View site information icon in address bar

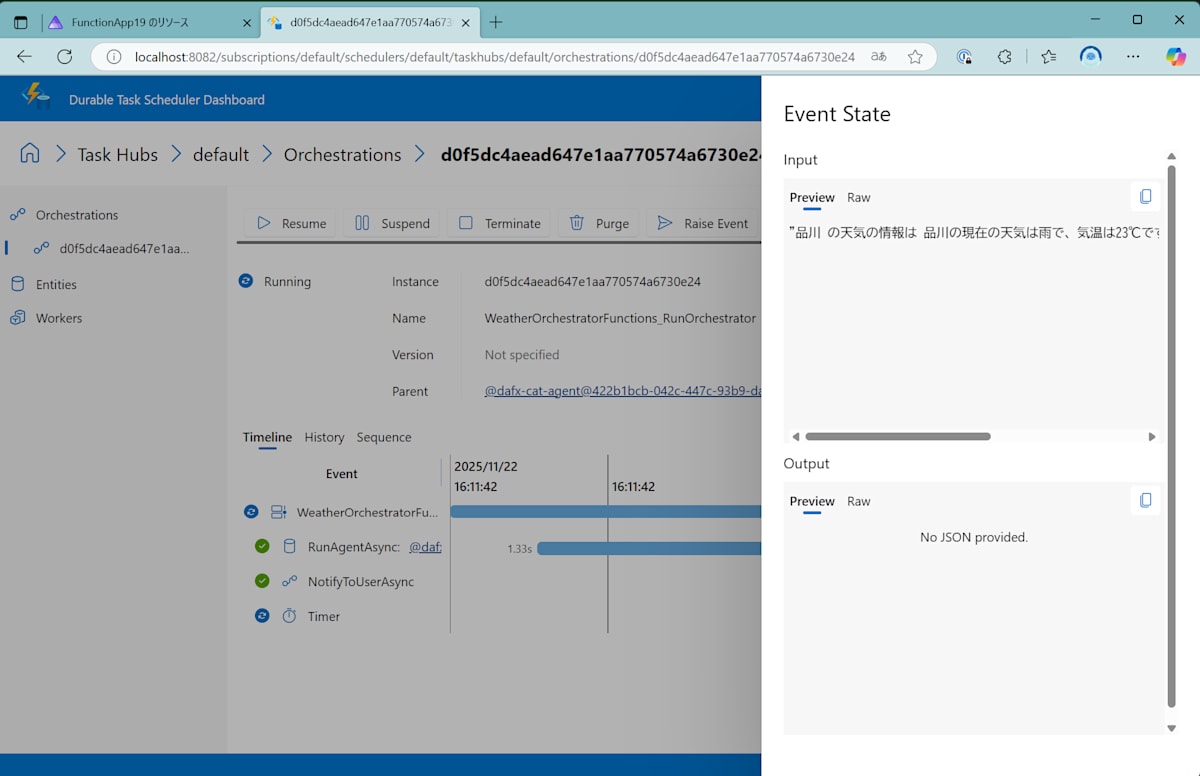click(114, 57)
